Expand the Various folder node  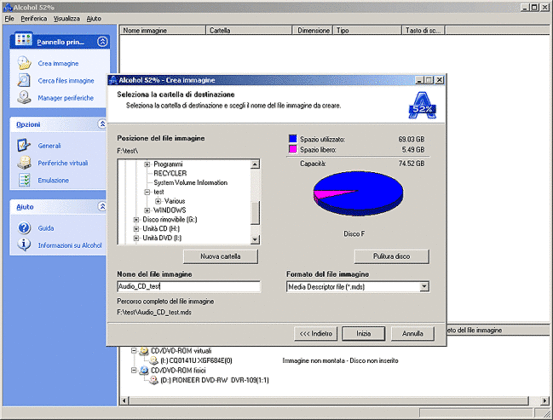(158, 201)
